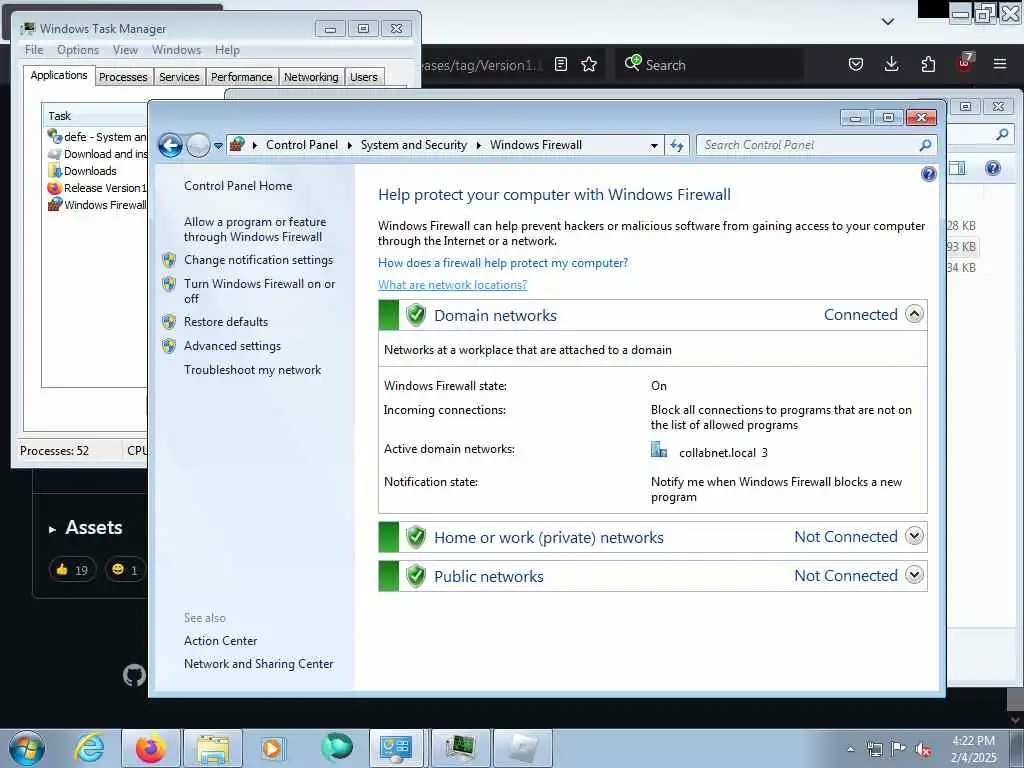1024x768 pixels.
Task: Click the Domain networks green shield icon
Action: tap(416, 315)
